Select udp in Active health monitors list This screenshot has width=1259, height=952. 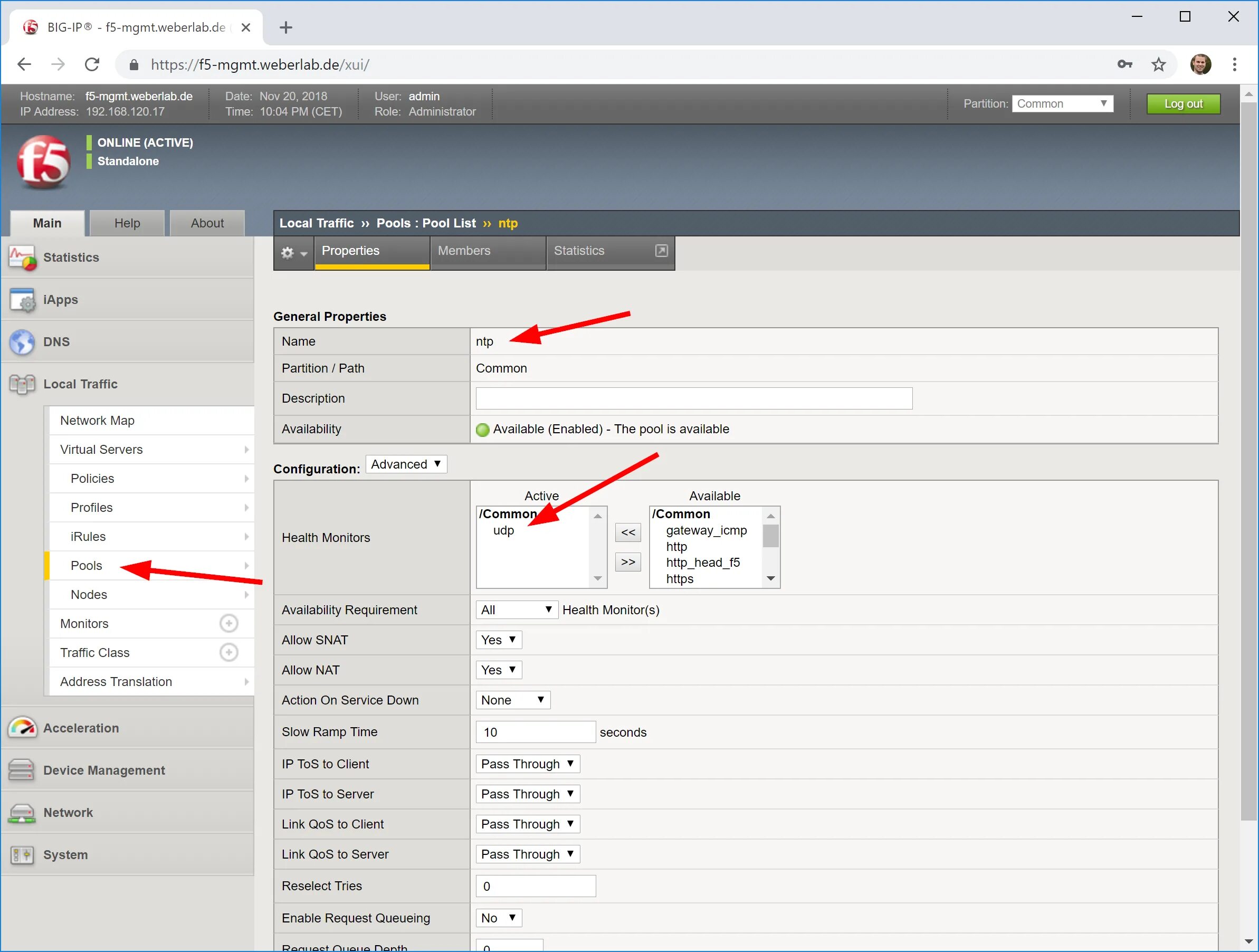[503, 530]
